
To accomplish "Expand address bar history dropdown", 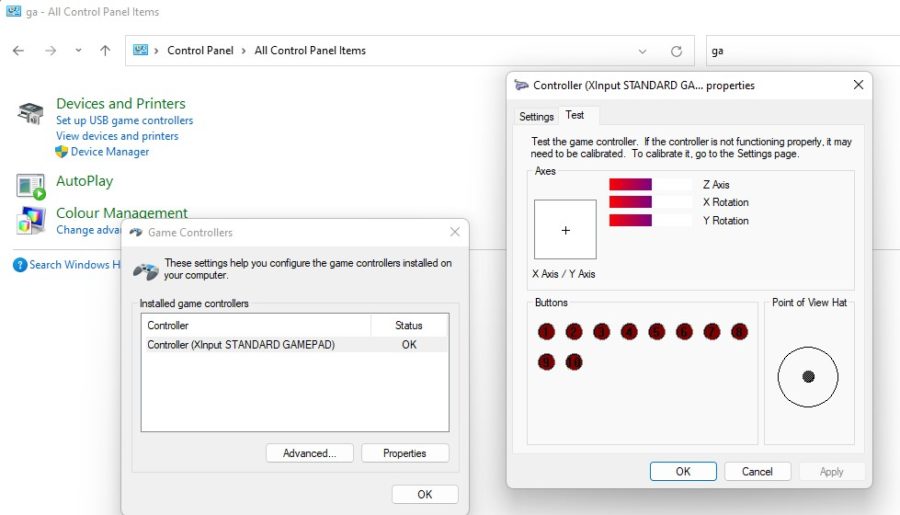I will coord(642,51).
